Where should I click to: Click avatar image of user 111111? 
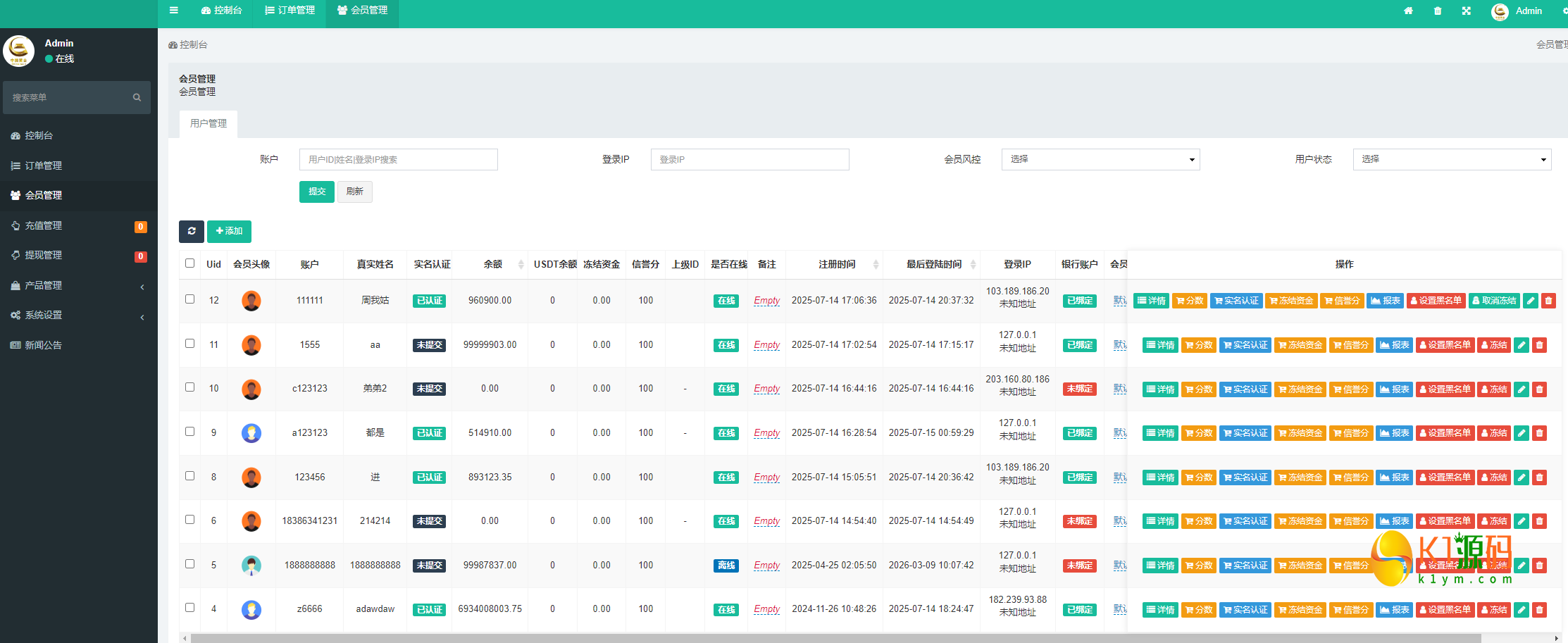click(251, 301)
